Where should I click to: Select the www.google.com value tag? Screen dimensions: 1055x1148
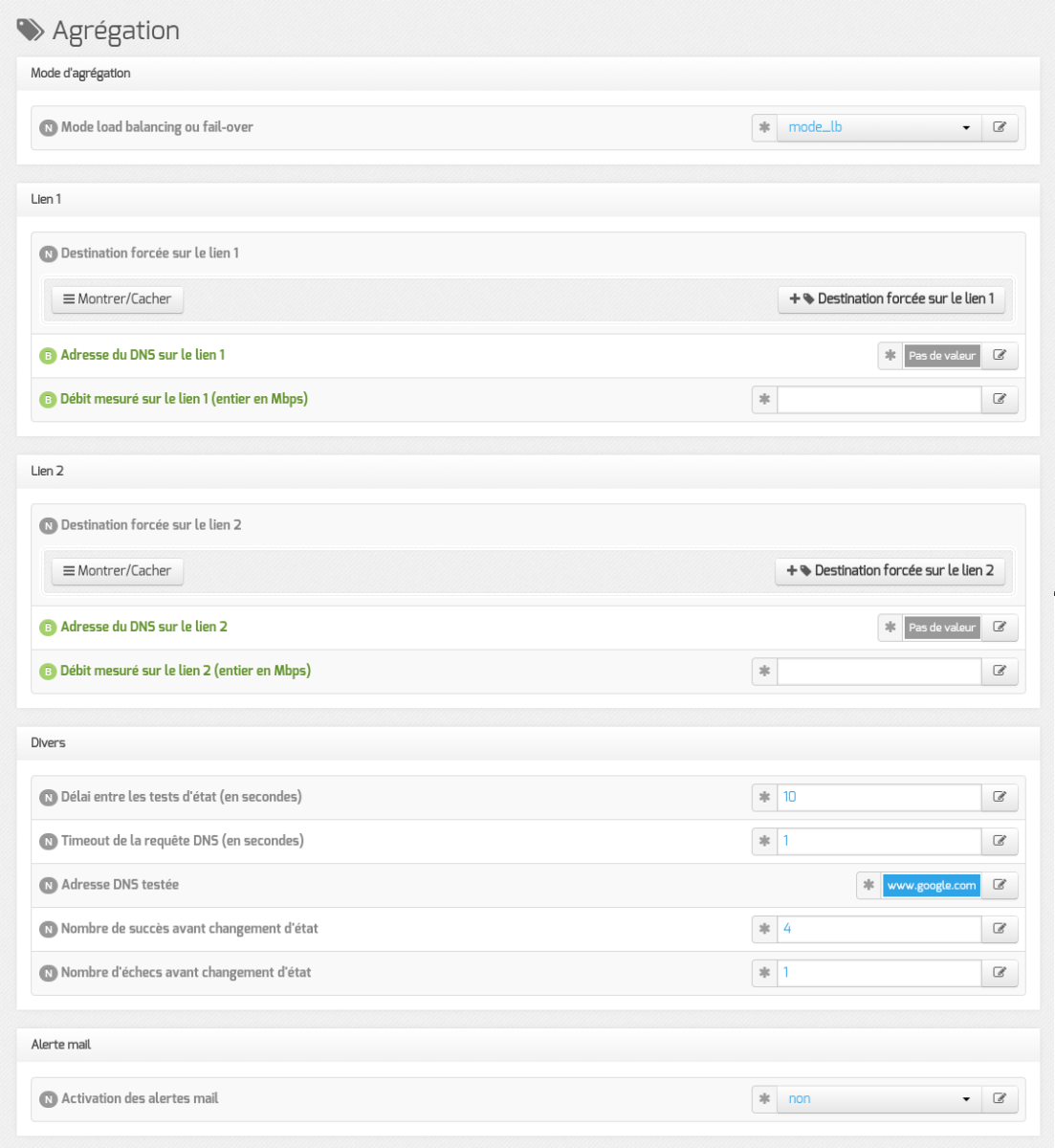pos(932,886)
